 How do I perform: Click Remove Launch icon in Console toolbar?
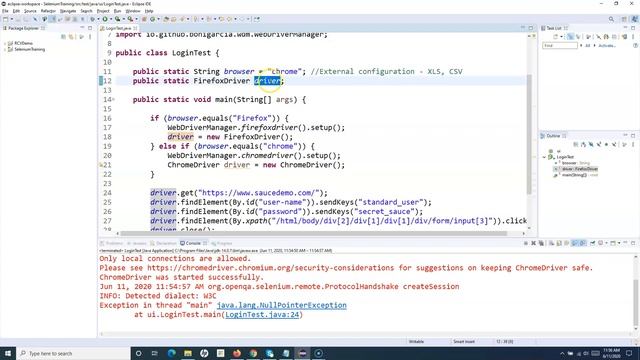(533, 243)
